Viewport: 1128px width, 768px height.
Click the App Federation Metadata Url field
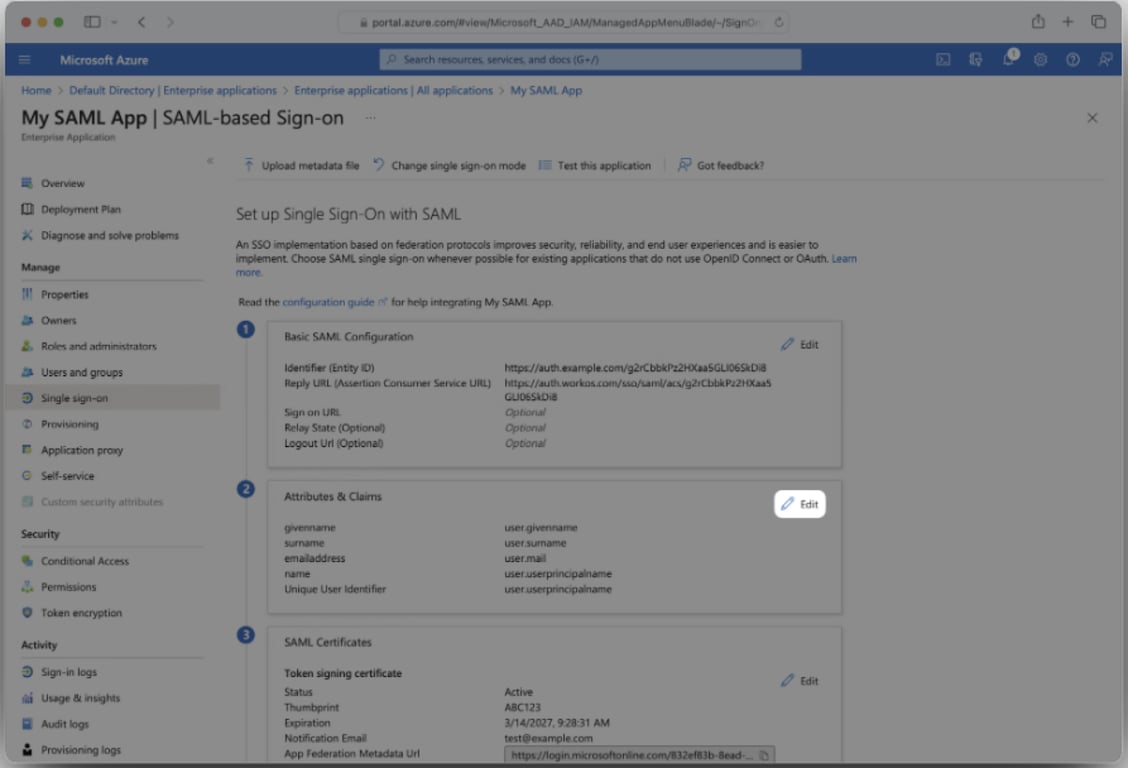coord(640,755)
